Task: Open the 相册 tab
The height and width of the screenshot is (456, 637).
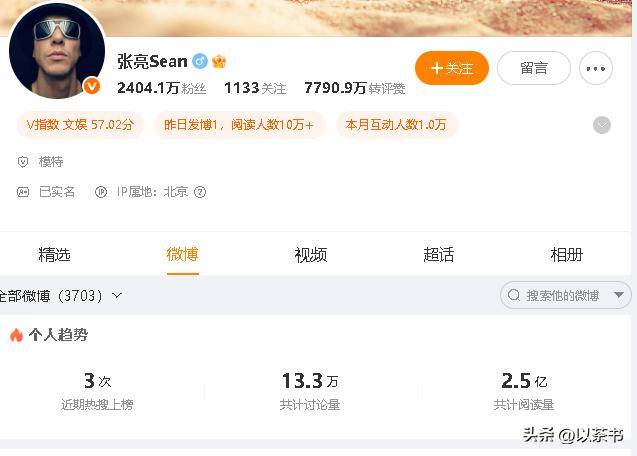Action: point(567,255)
